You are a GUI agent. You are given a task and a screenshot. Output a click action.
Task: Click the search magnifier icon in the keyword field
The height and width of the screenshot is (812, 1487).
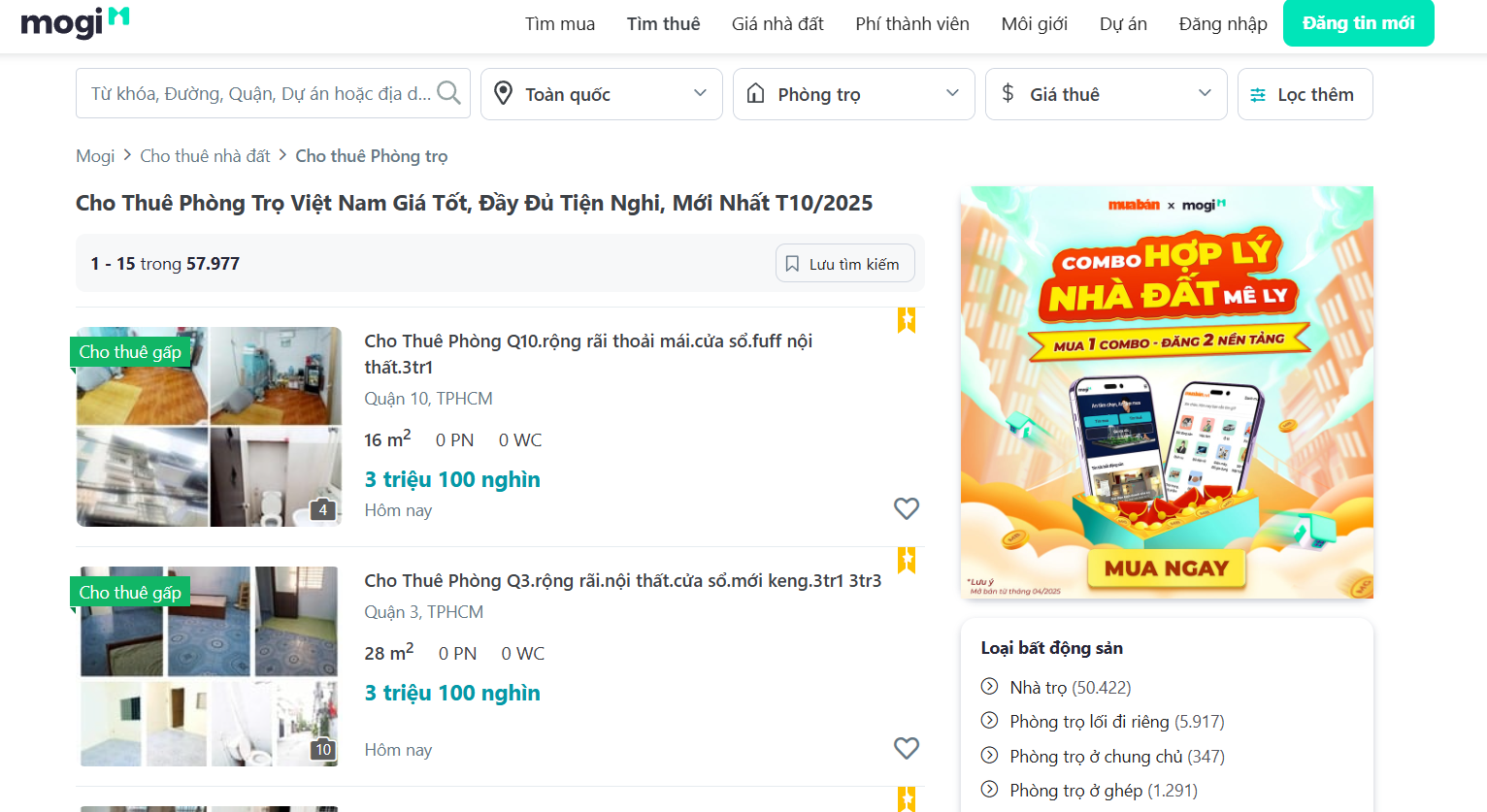(447, 92)
